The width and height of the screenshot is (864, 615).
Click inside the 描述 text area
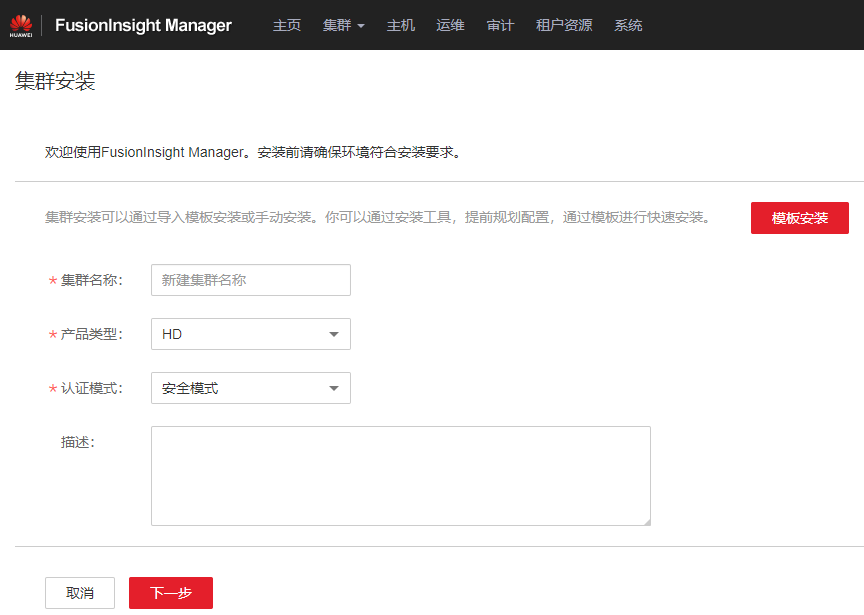pyautogui.click(x=401, y=476)
